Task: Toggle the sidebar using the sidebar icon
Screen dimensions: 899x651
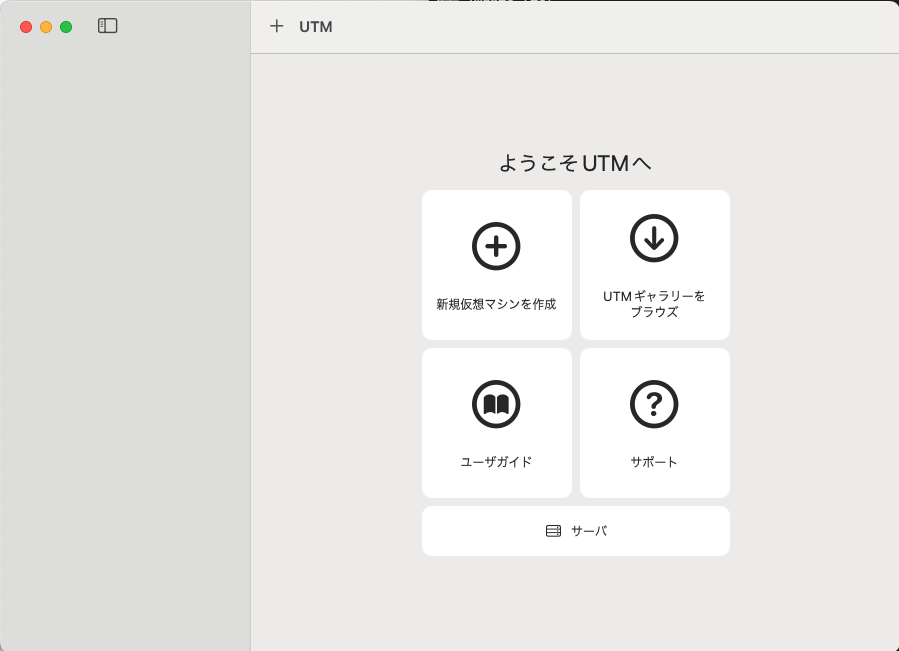Action: tap(108, 26)
